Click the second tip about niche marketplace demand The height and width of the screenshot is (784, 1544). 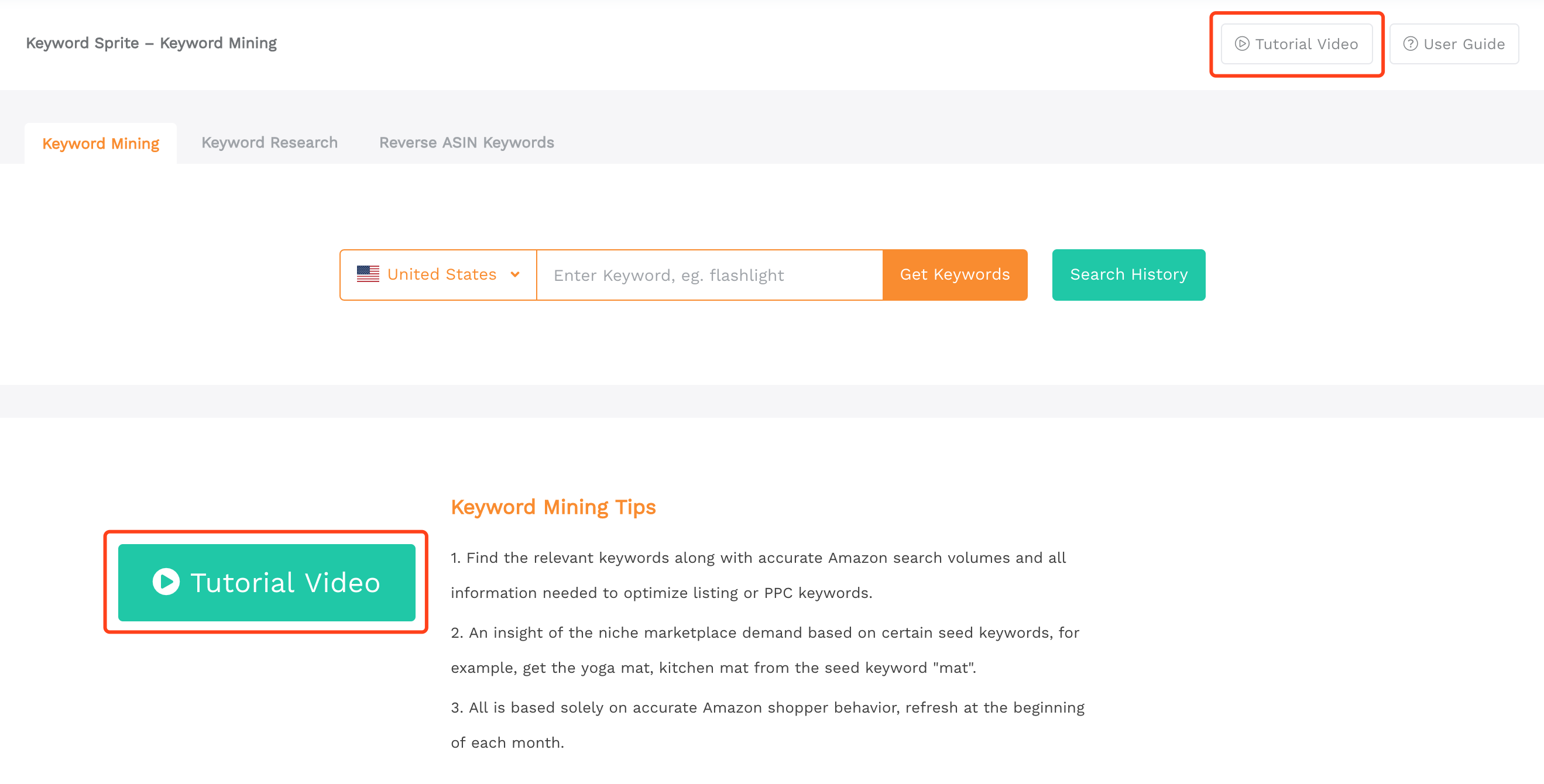(765, 650)
